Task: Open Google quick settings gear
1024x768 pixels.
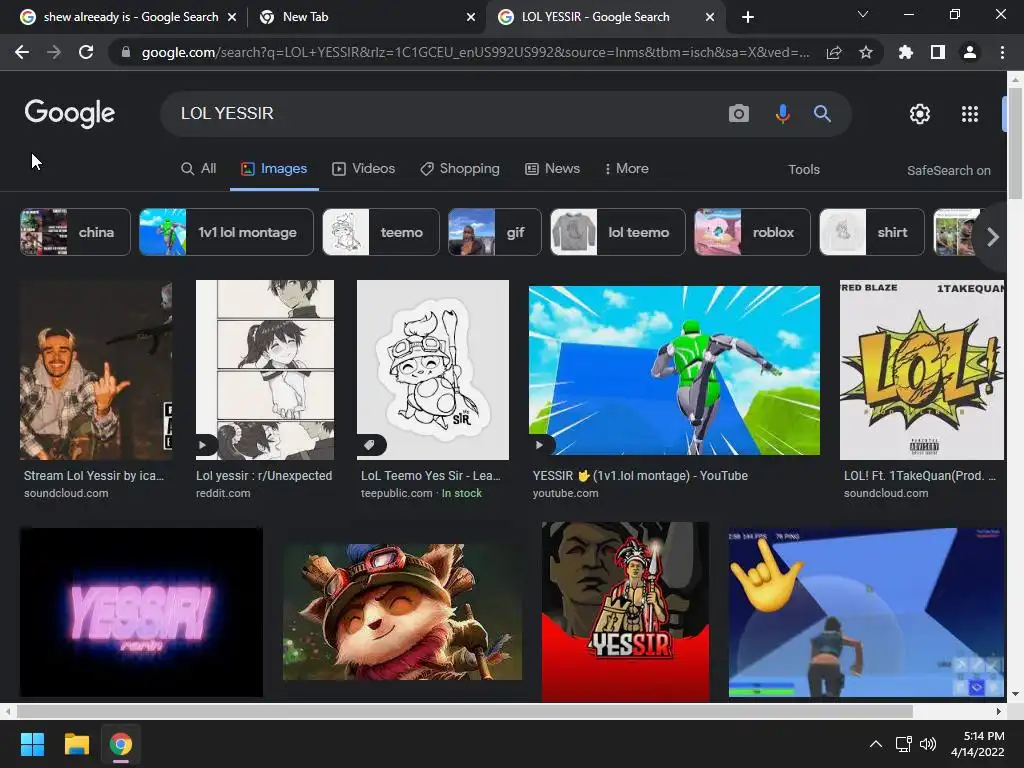Action: click(920, 114)
